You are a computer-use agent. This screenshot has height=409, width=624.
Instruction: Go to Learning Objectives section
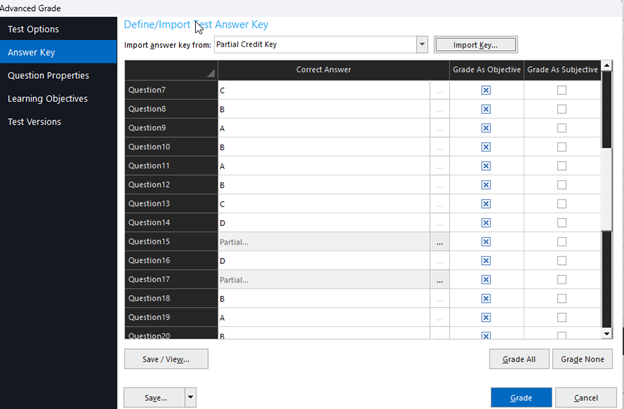coord(47,98)
